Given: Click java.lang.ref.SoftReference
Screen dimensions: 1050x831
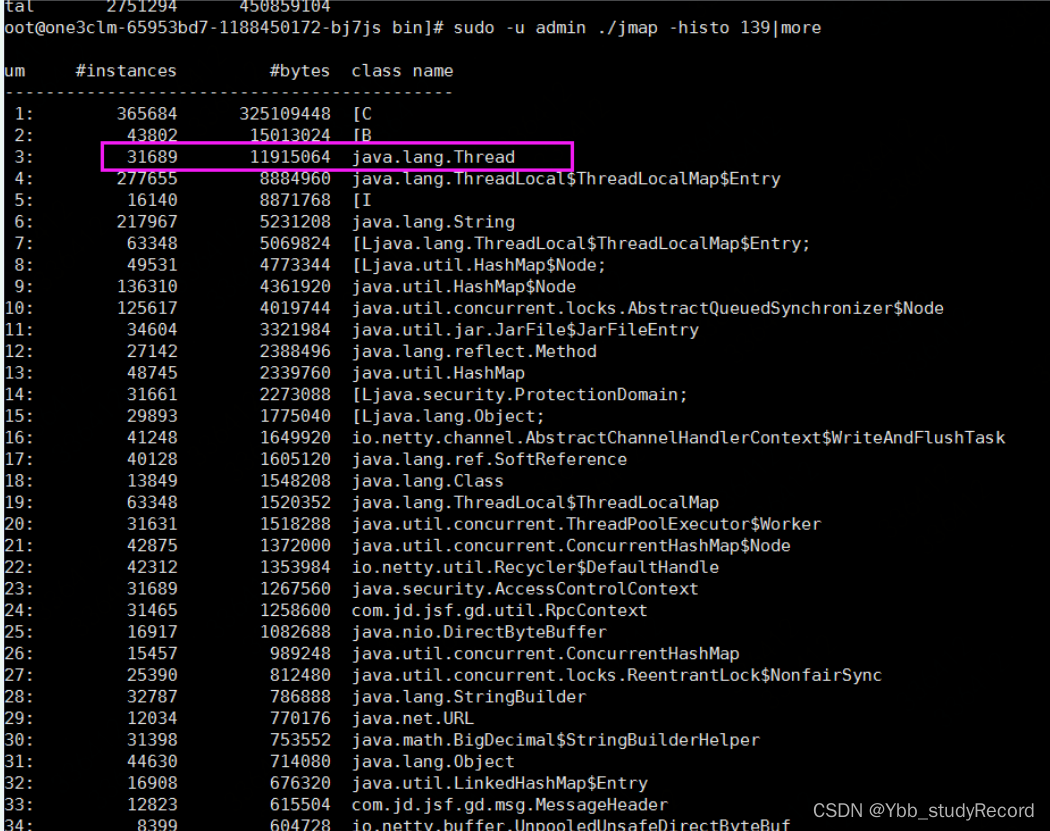Looking at the screenshot, I should pos(490,459).
